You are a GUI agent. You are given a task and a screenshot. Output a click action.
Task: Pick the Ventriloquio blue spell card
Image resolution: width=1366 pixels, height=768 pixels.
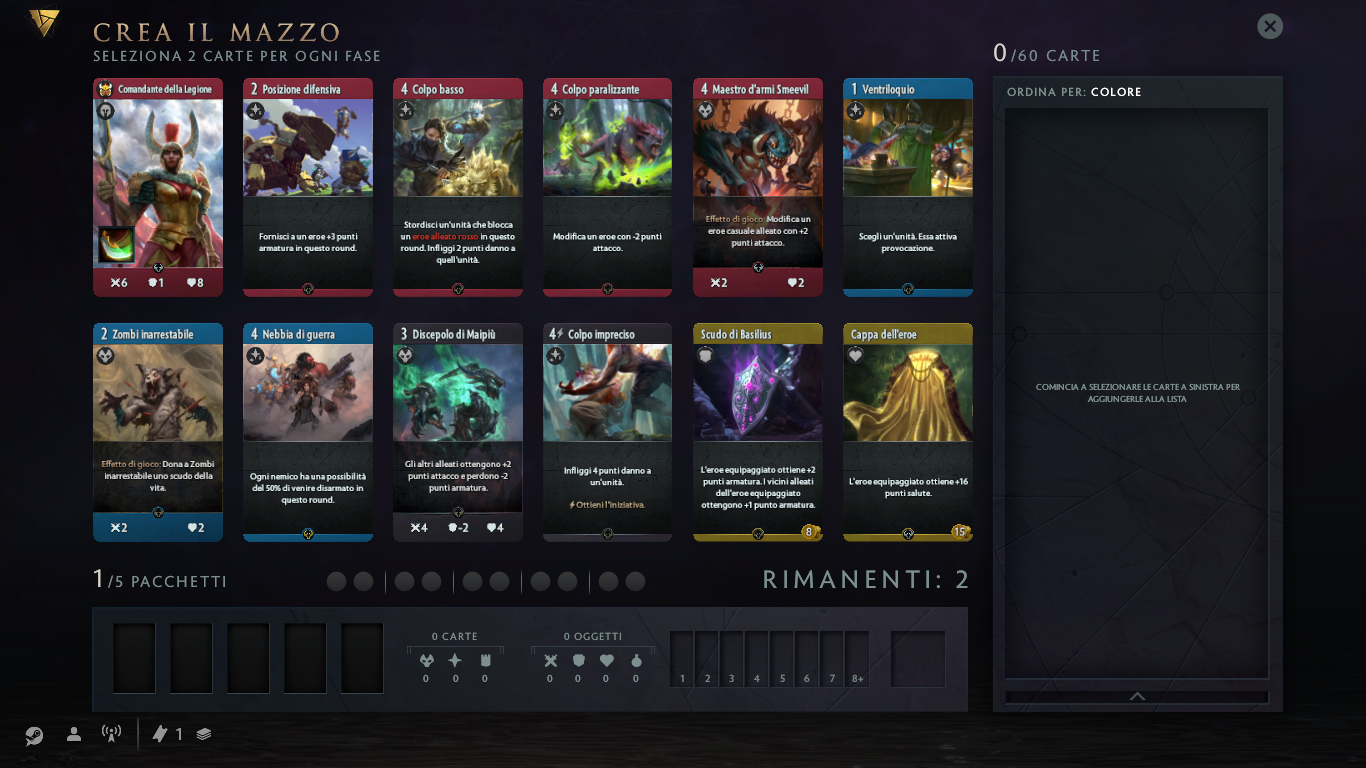tap(908, 188)
